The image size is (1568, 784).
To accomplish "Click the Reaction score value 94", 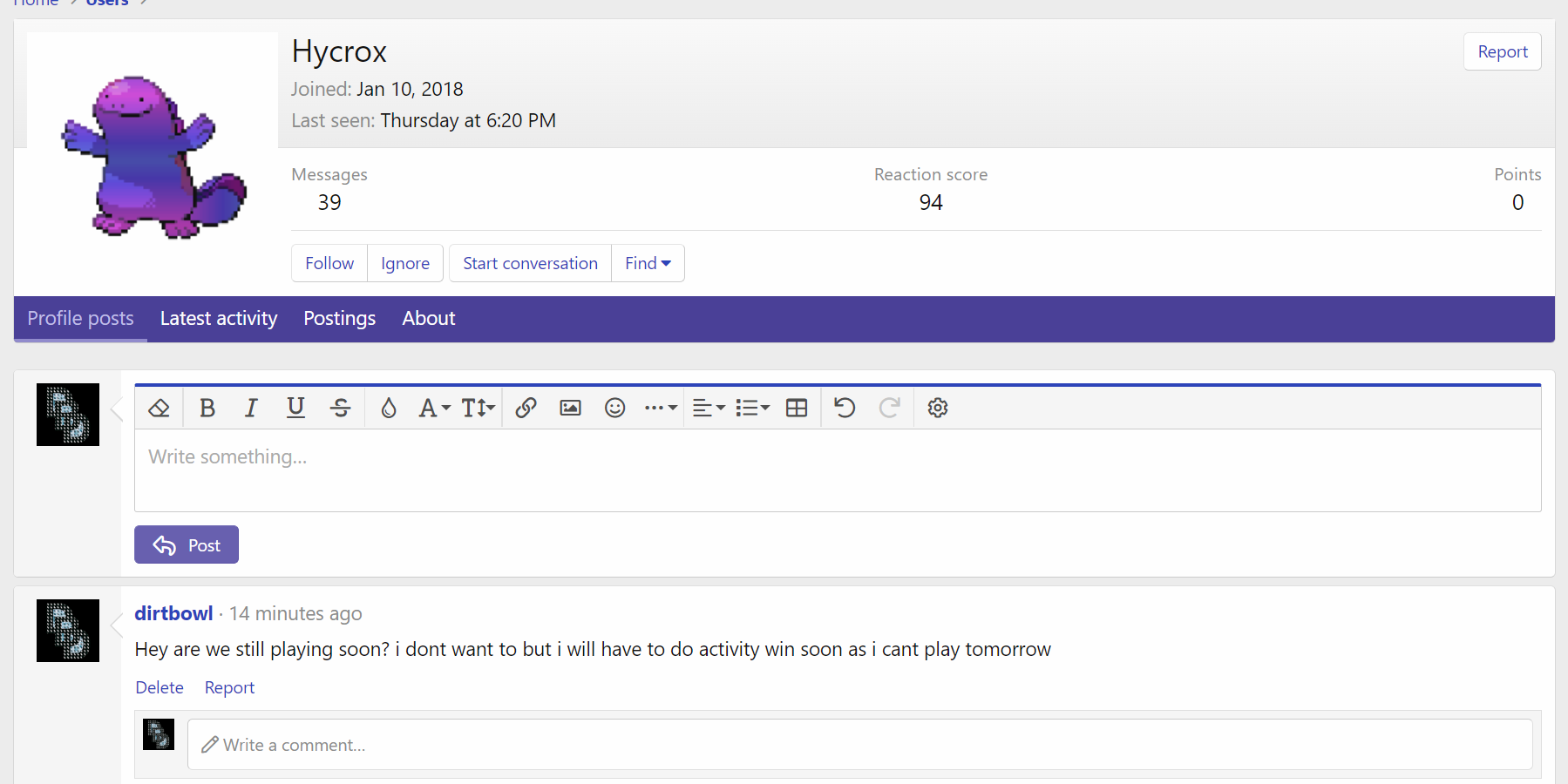I will (931, 202).
